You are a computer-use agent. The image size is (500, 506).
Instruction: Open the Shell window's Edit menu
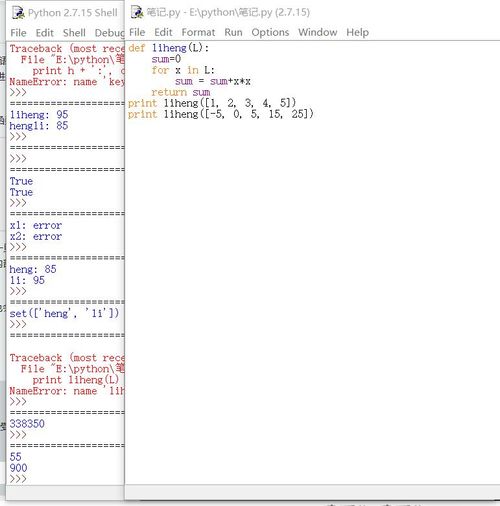click(x=45, y=33)
